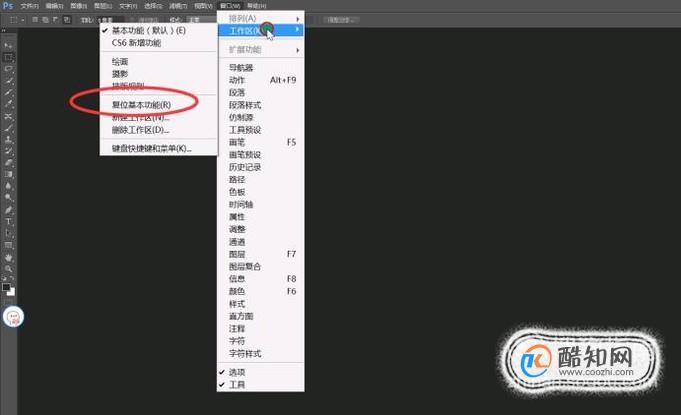Choose Intersect with selection mode icon
This screenshot has width=681, height=415.
pos(66,20)
